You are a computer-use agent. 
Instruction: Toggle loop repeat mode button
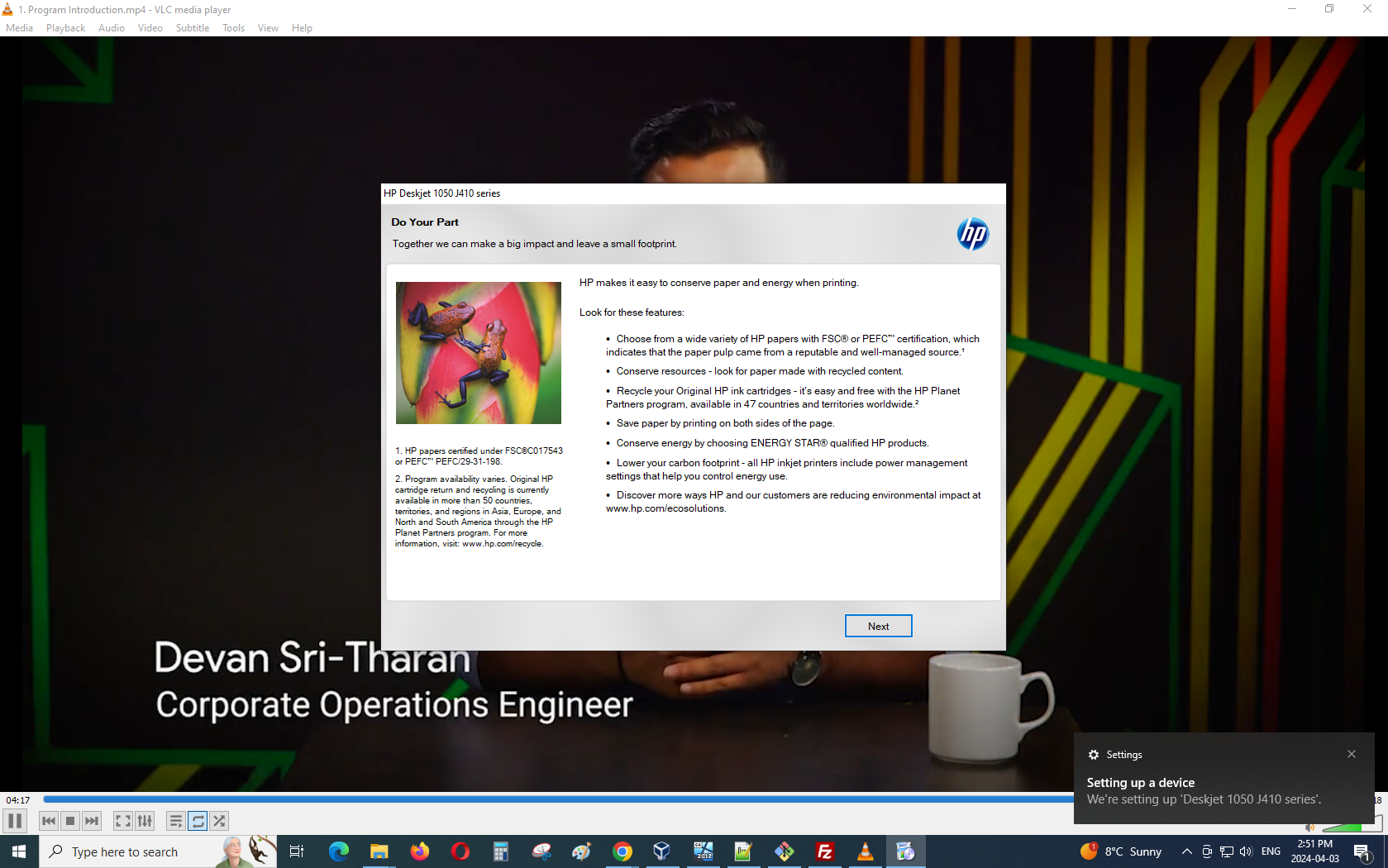tap(198, 821)
